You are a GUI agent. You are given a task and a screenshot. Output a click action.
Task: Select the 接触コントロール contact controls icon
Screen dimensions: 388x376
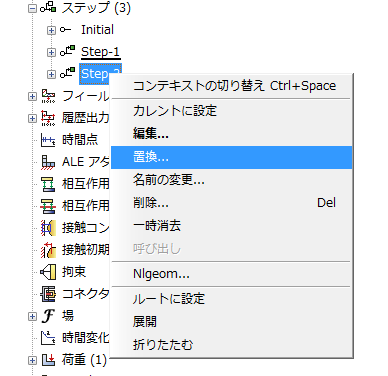pos(48,228)
